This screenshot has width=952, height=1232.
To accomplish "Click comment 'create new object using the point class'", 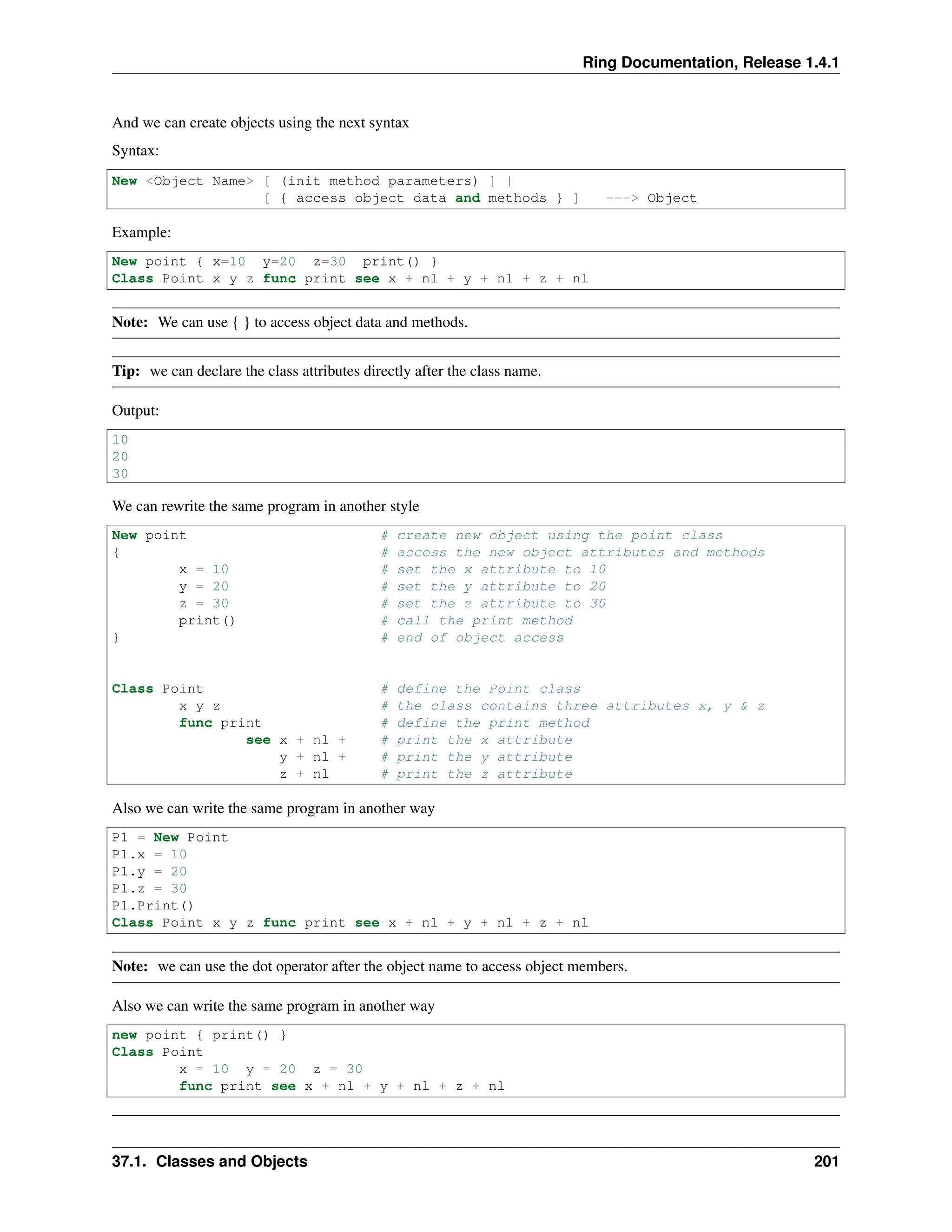I will 552,535.
